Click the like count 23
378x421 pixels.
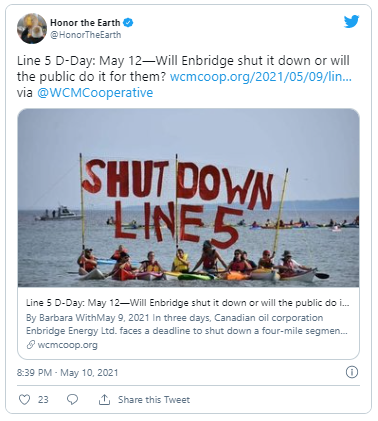tap(43, 400)
